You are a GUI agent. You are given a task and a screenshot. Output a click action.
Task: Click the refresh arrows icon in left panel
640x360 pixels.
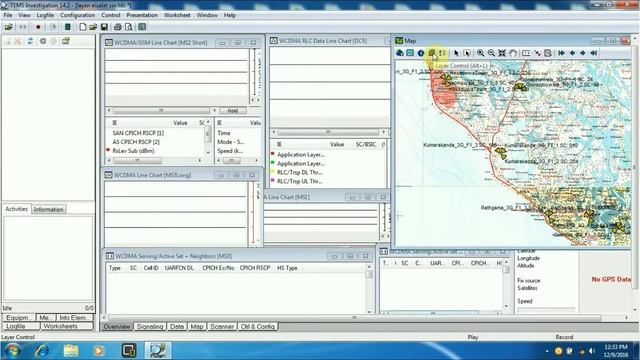pyautogui.click(x=30, y=41)
